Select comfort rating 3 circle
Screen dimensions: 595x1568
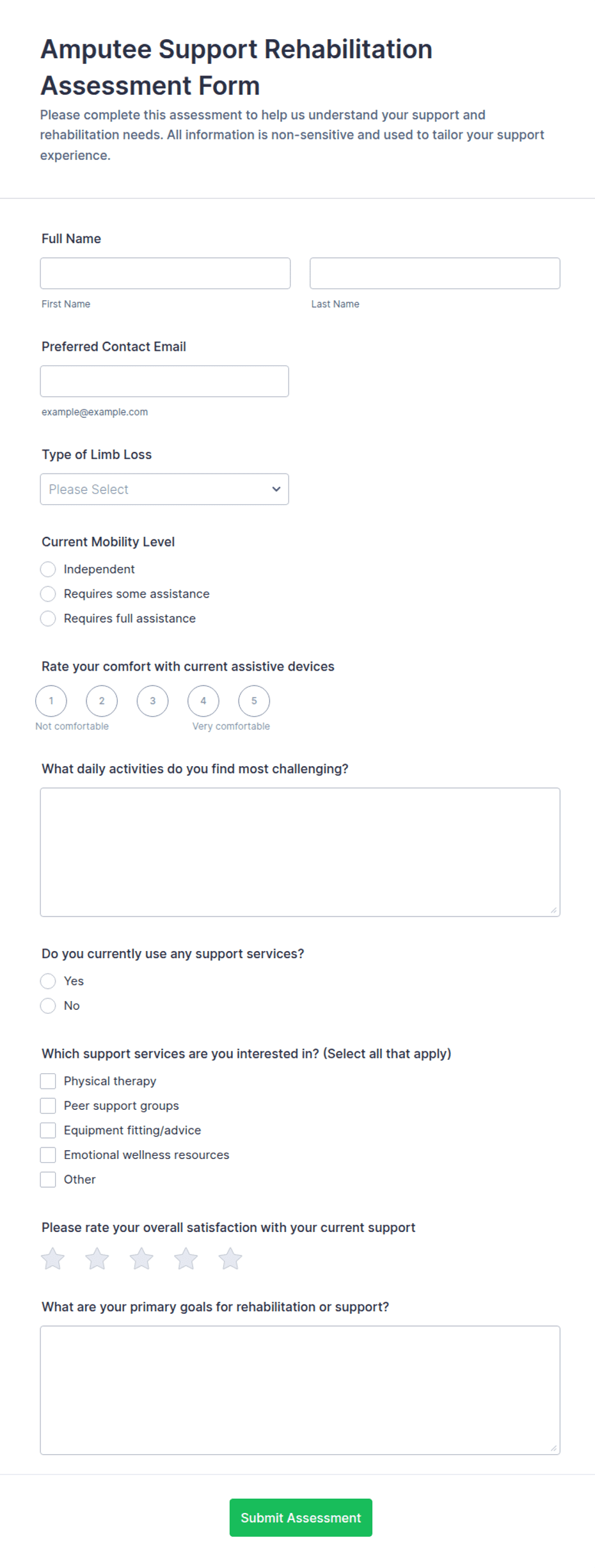pyautogui.click(x=152, y=701)
